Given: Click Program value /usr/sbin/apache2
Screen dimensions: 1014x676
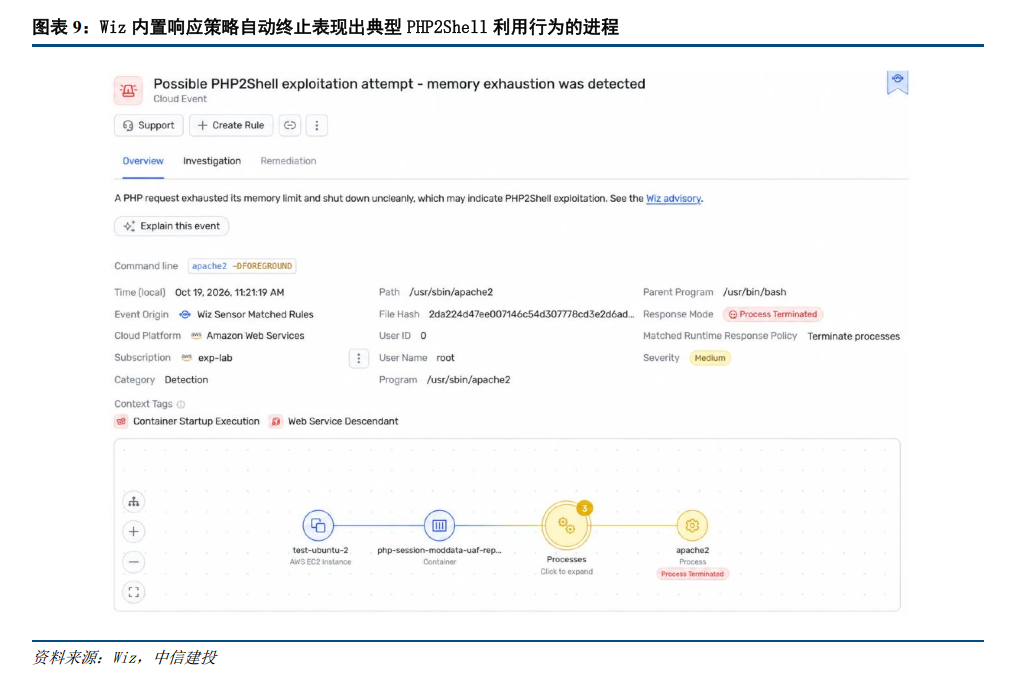Looking at the screenshot, I should pyautogui.click(x=468, y=380).
